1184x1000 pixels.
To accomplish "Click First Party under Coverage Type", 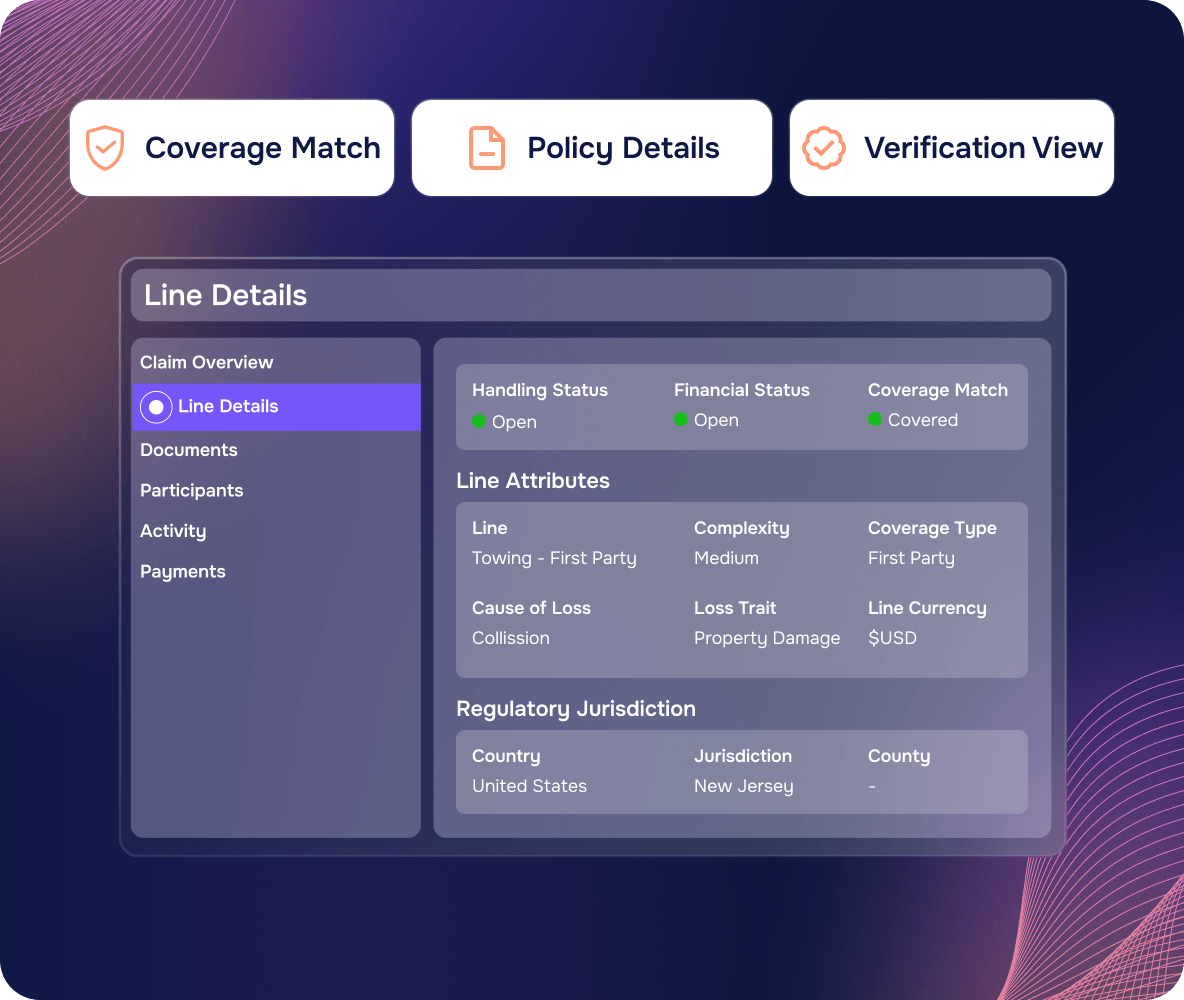I will click(911, 558).
